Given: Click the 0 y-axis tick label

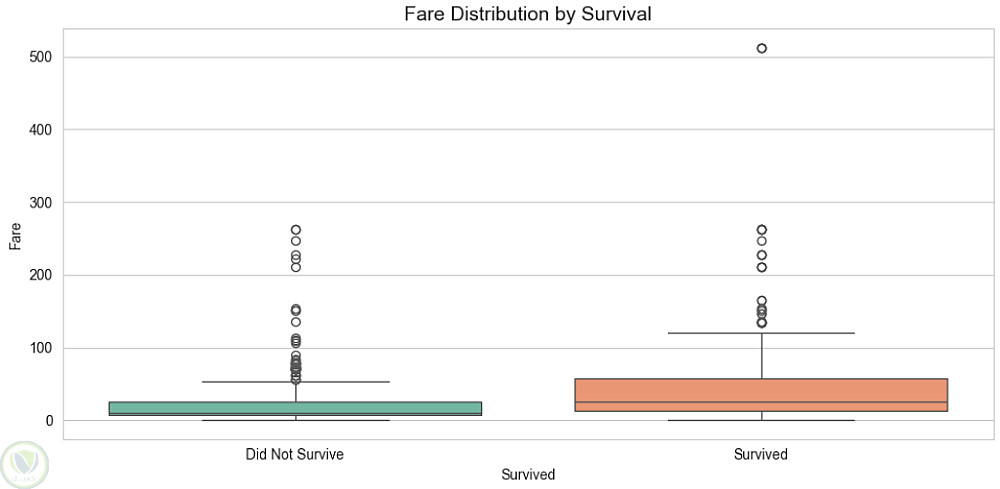Looking at the screenshot, I should click(50, 421).
